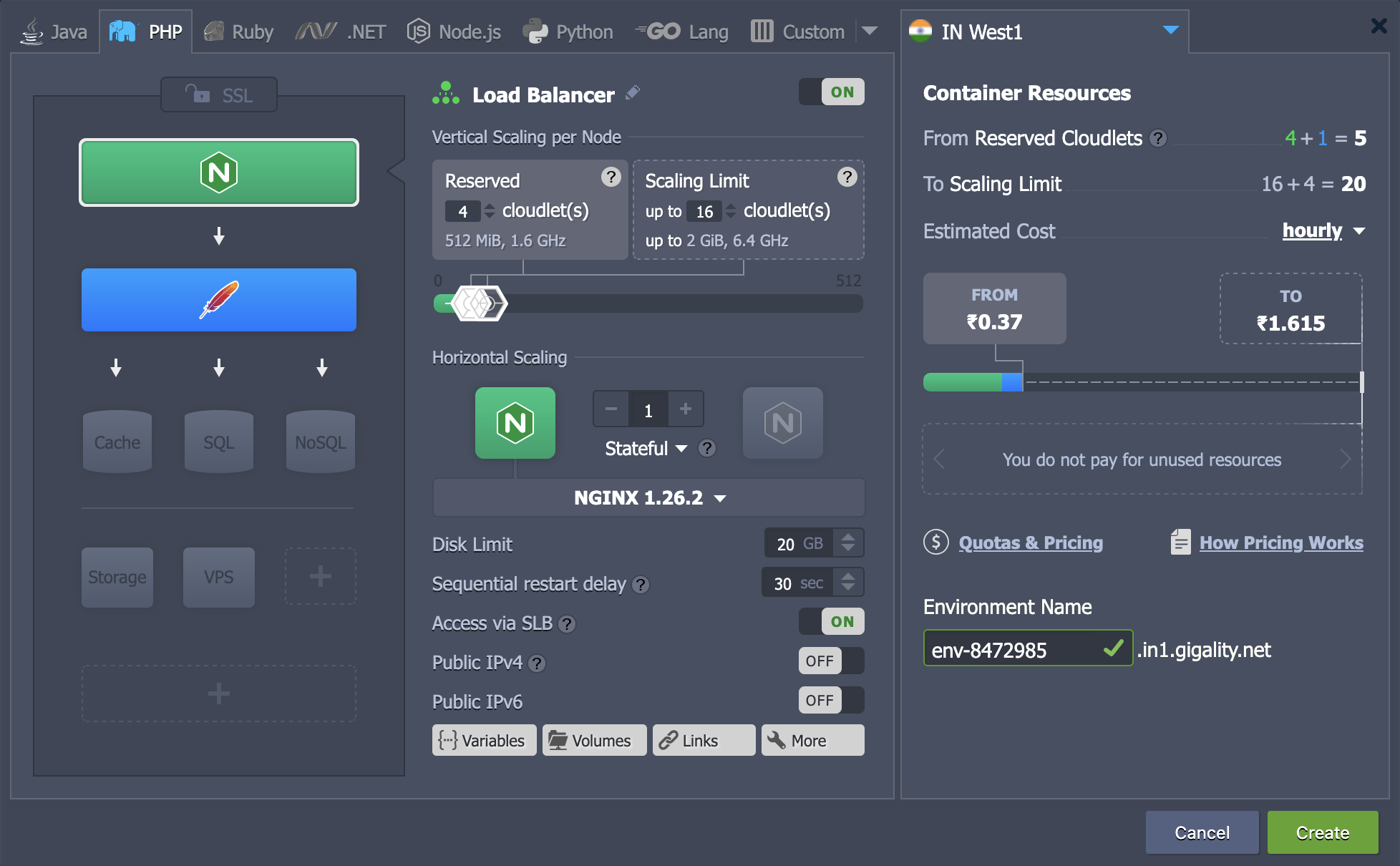The width and height of the screenshot is (1400, 866).
Task: Click the estimated cost usage bar
Action: (x=1142, y=382)
